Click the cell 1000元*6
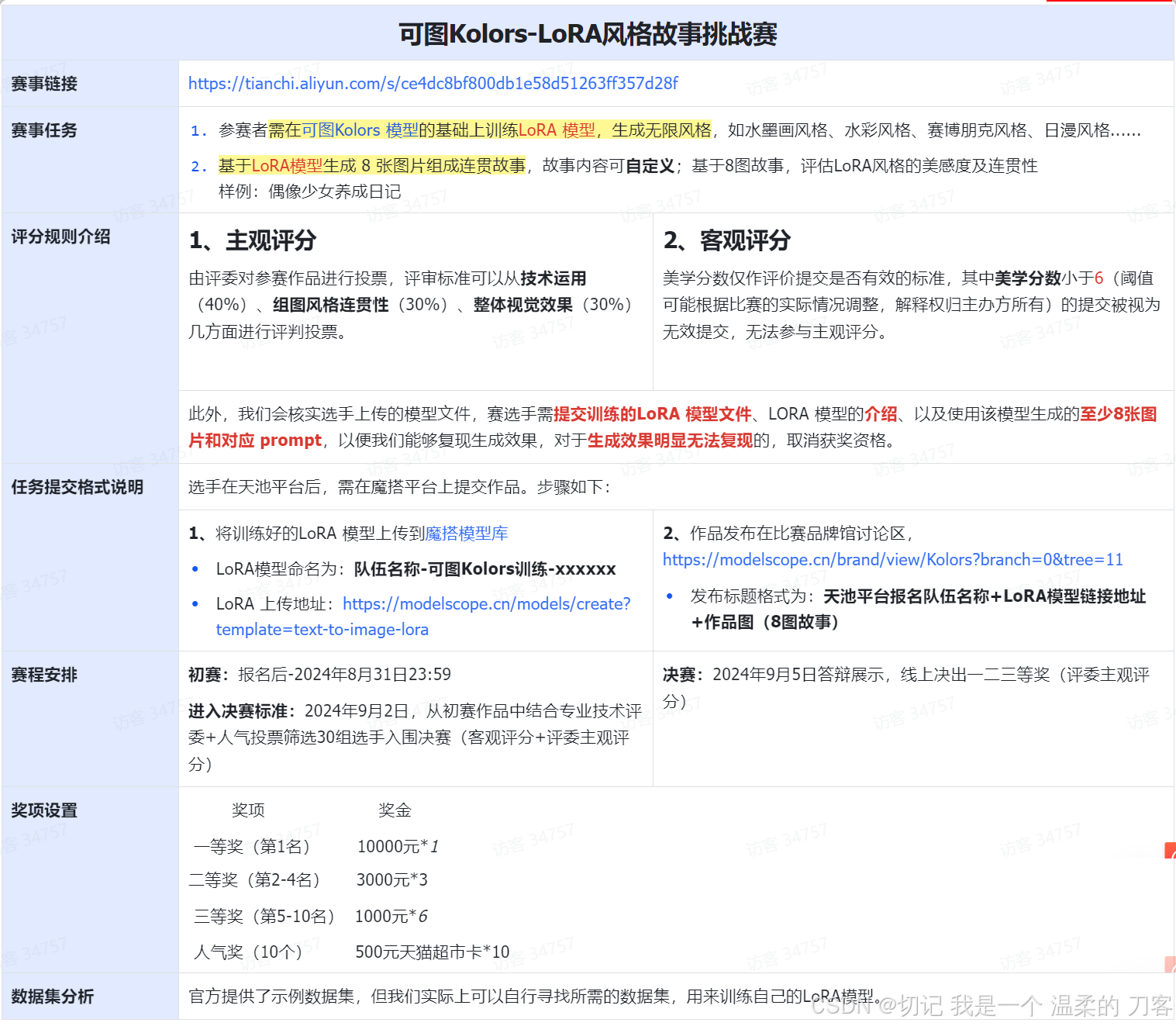Image resolution: width=1176 pixels, height=1026 pixels. pyautogui.click(x=391, y=917)
